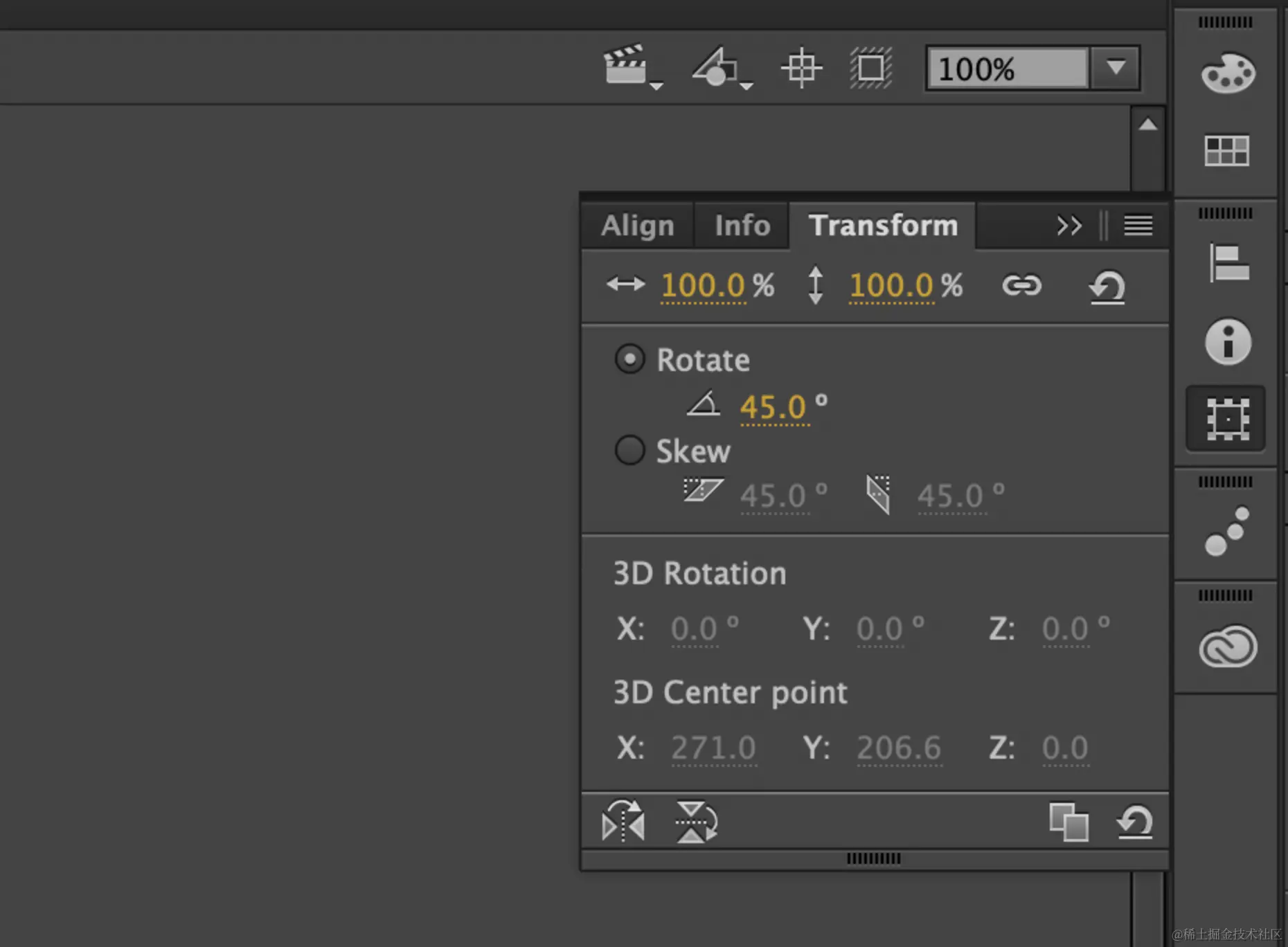Open the Color palette panel icon
Image resolution: width=1288 pixels, height=947 pixels.
click(1228, 73)
